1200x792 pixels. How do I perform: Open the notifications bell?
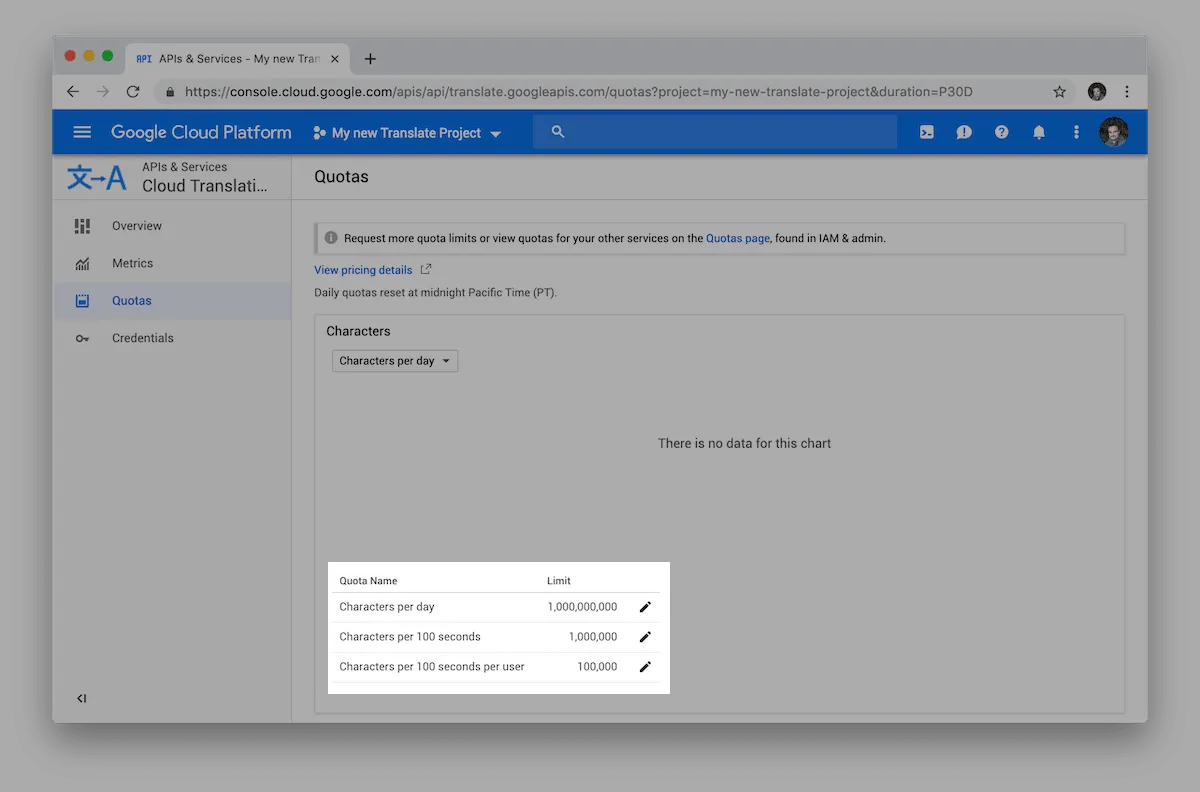click(1039, 132)
